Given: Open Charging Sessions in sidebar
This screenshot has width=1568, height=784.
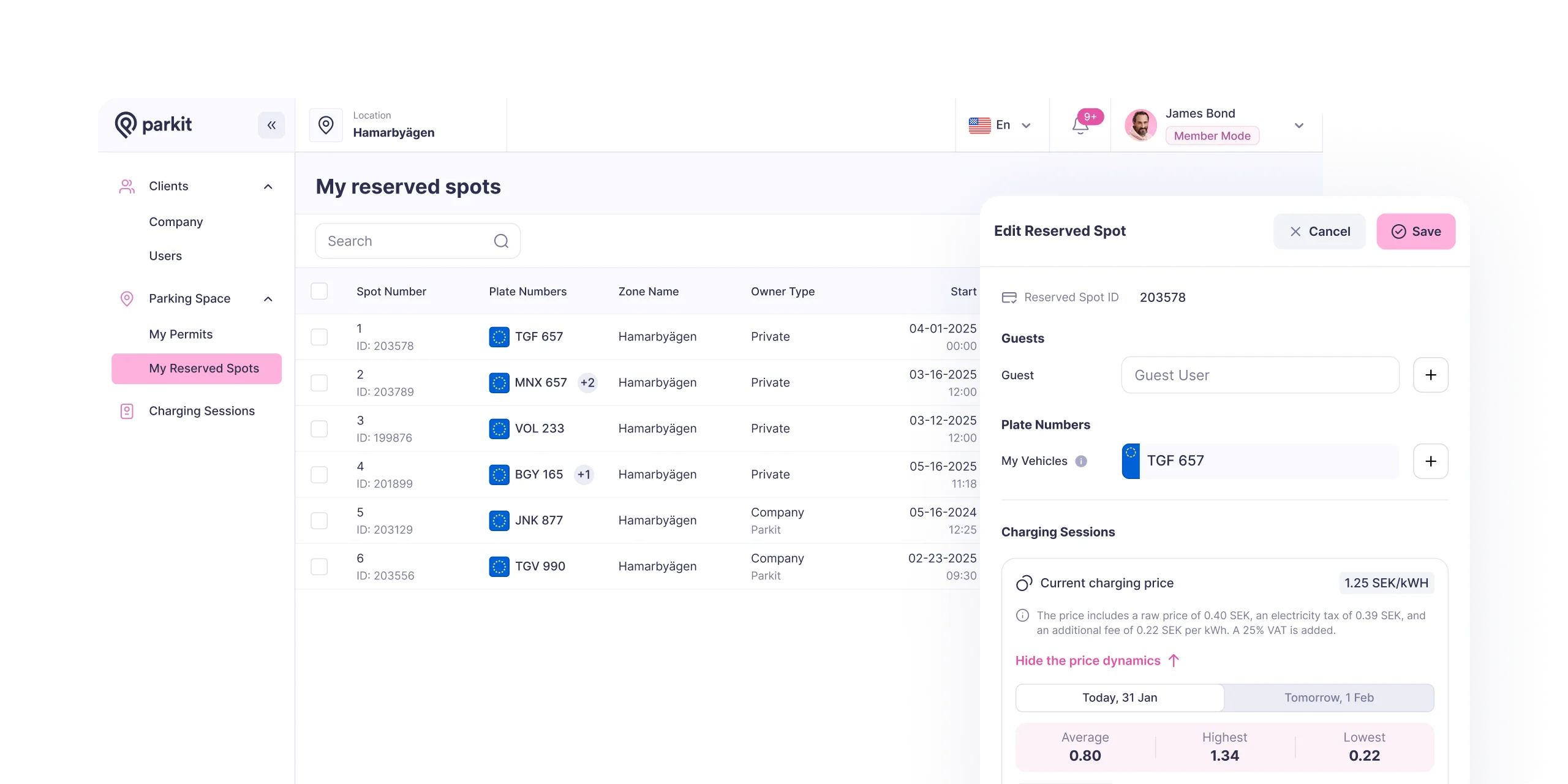Looking at the screenshot, I should (202, 411).
